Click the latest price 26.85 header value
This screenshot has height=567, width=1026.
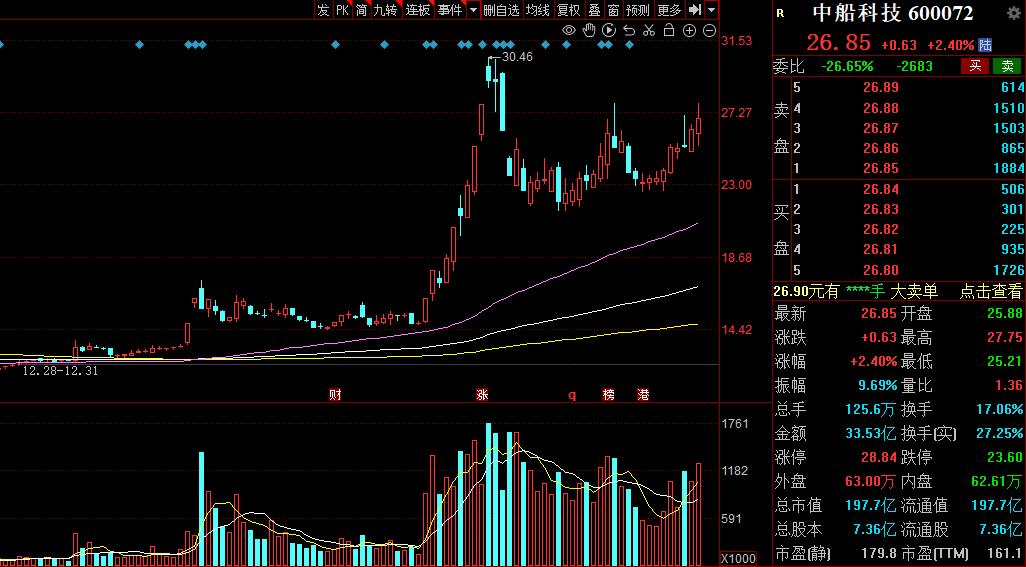tap(838, 43)
